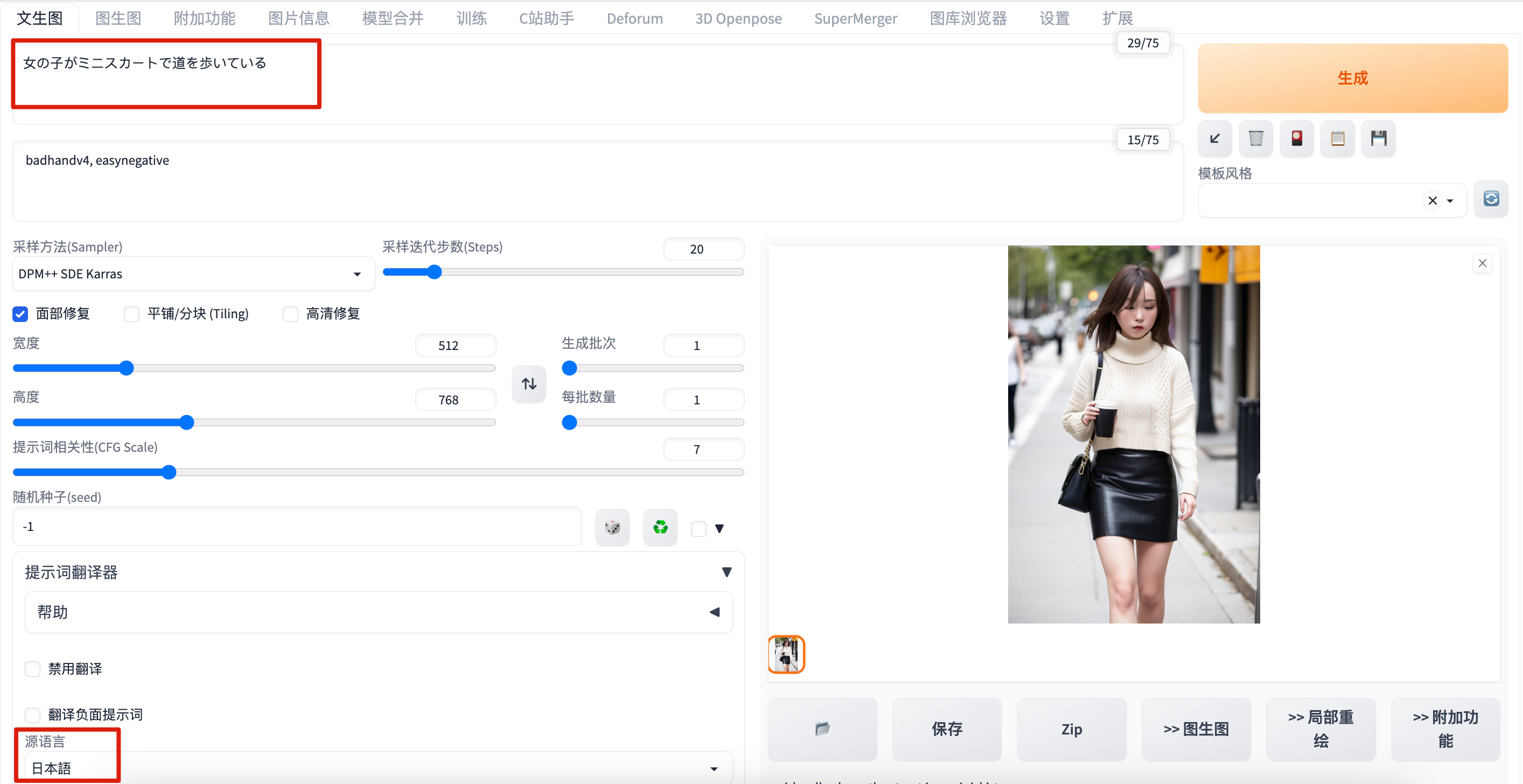
Task: Expand the 帮助 help section
Action: pyautogui.click(x=379, y=612)
